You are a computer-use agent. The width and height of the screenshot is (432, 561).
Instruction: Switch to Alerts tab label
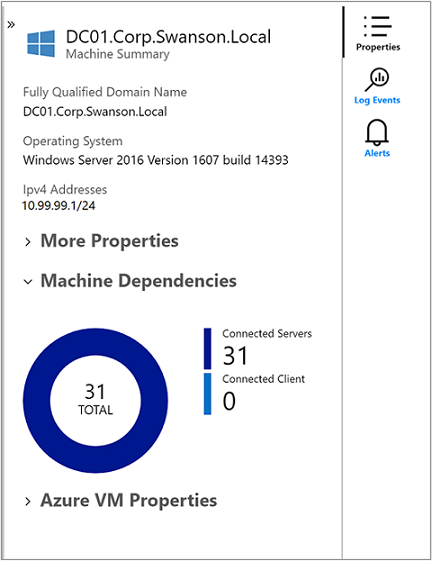(377, 153)
